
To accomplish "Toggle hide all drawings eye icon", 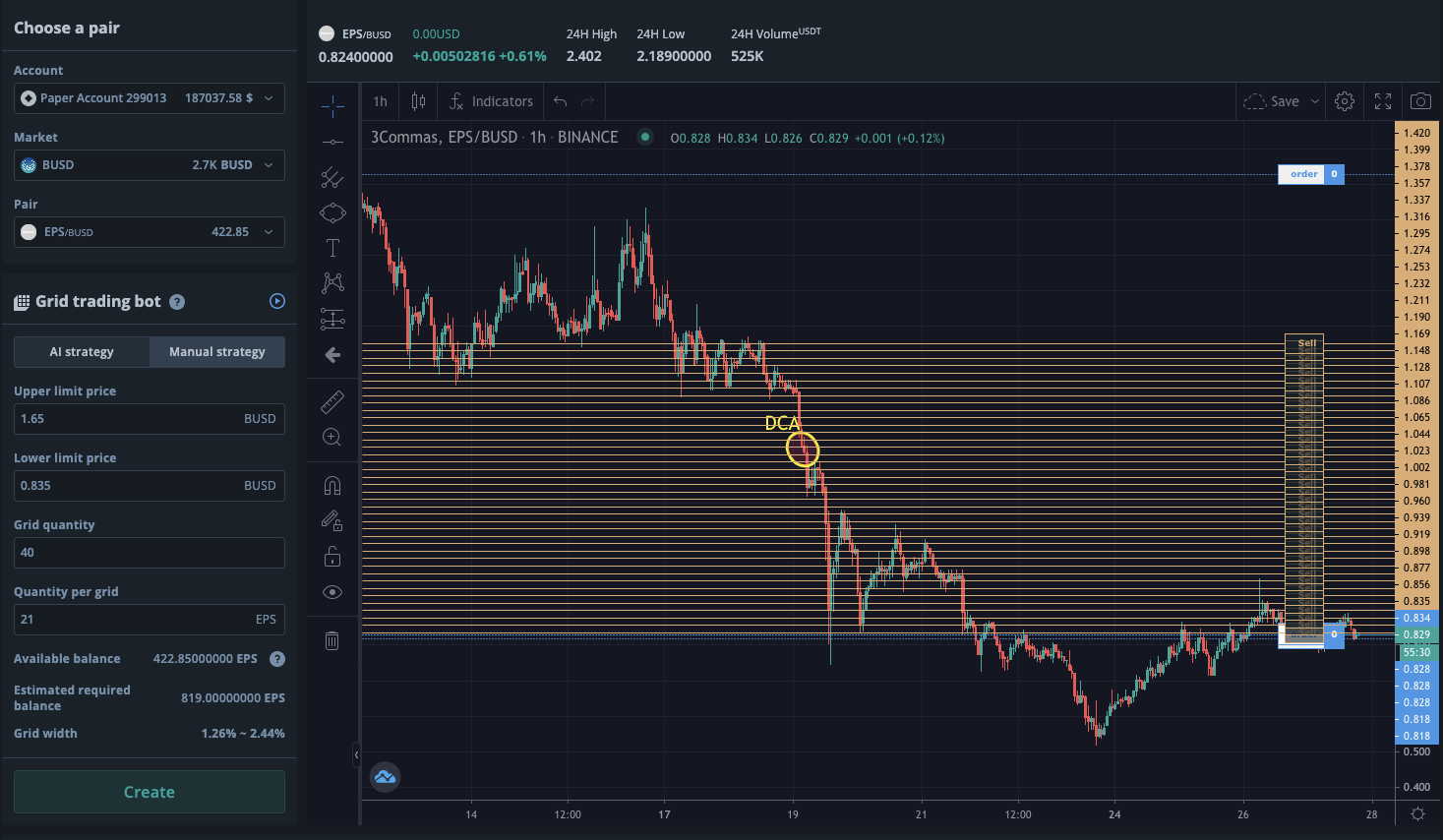I will (332, 592).
